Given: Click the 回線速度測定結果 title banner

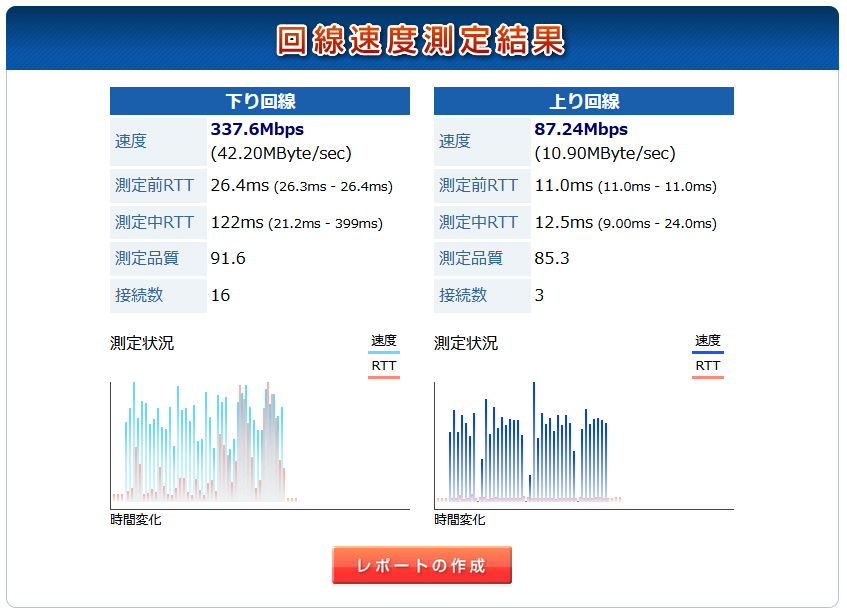Looking at the screenshot, I should [x=421, y=40].
